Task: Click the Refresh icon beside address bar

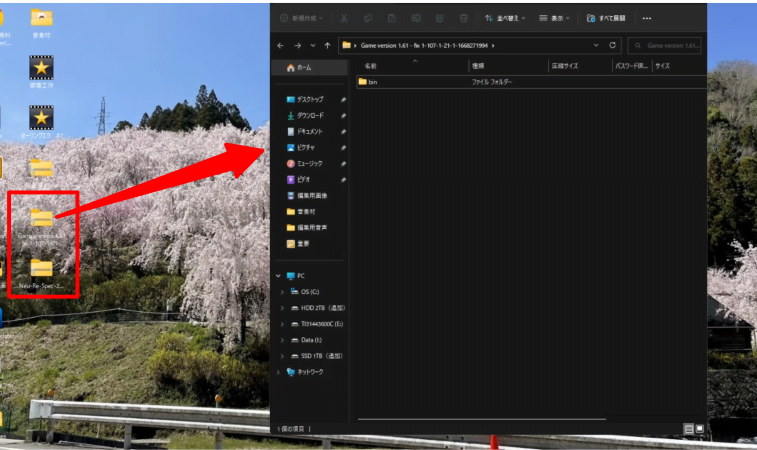Action: (612, 45)
